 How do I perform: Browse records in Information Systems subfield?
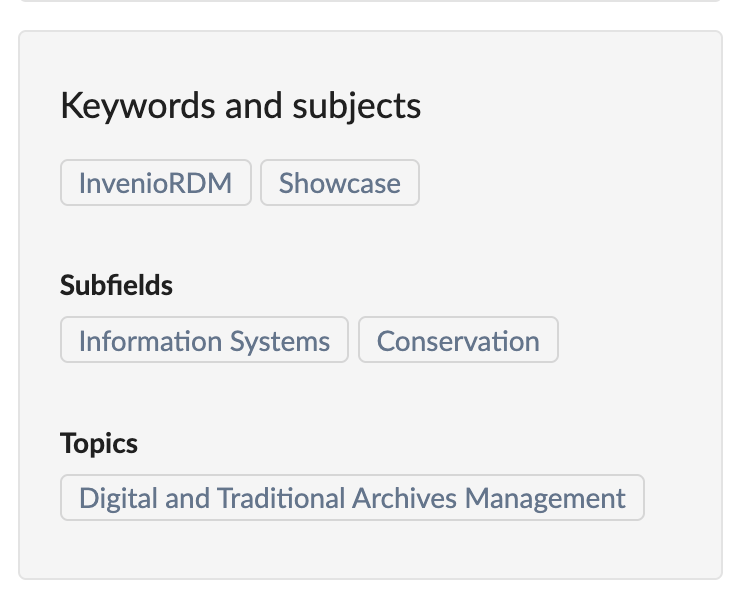point(204,341)
